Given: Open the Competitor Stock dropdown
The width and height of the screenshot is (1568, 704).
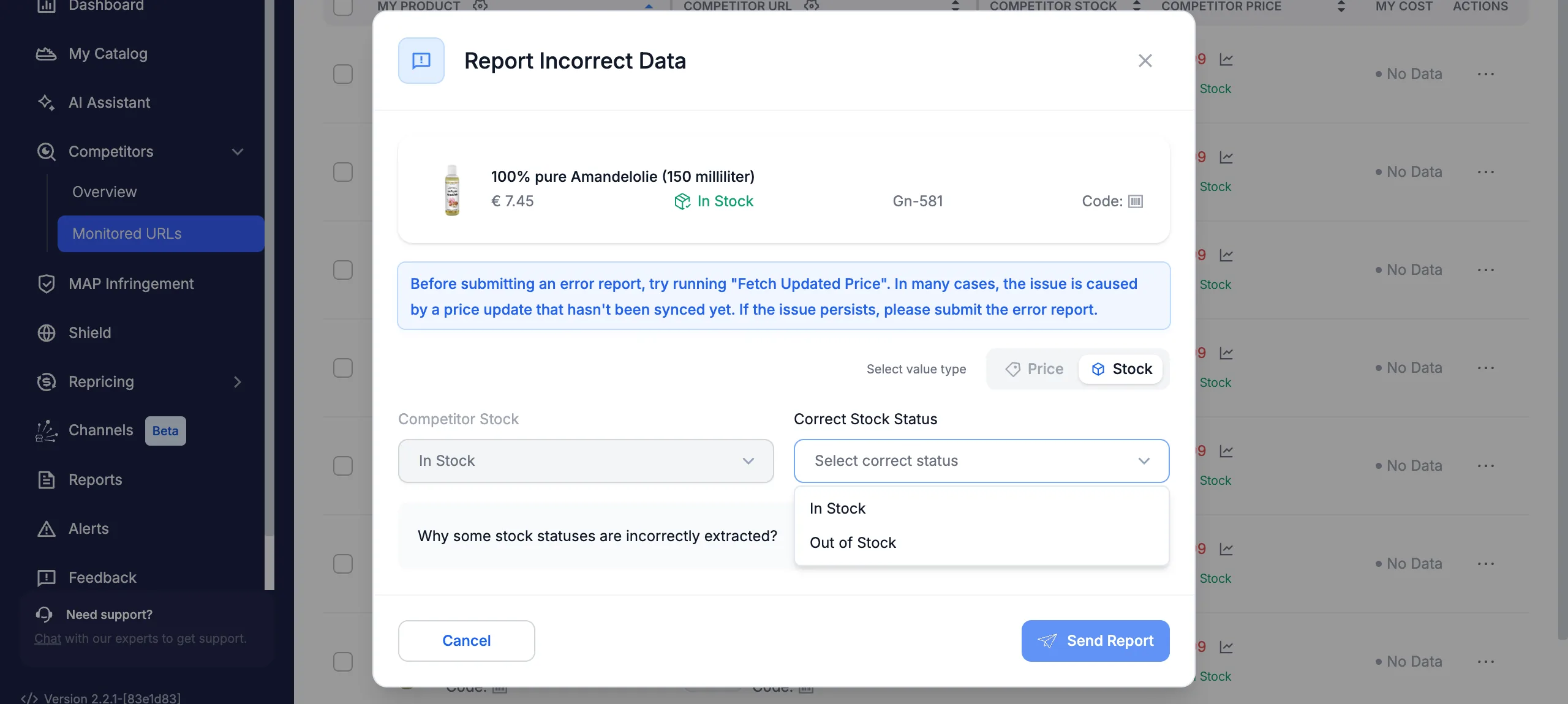Looking at the screenshot, I should pyautogui.click(x=586, y=461).
